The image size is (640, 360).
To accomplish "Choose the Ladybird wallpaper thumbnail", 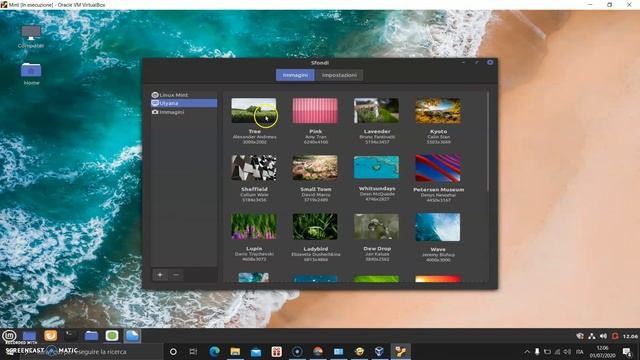I will point(315,227).
